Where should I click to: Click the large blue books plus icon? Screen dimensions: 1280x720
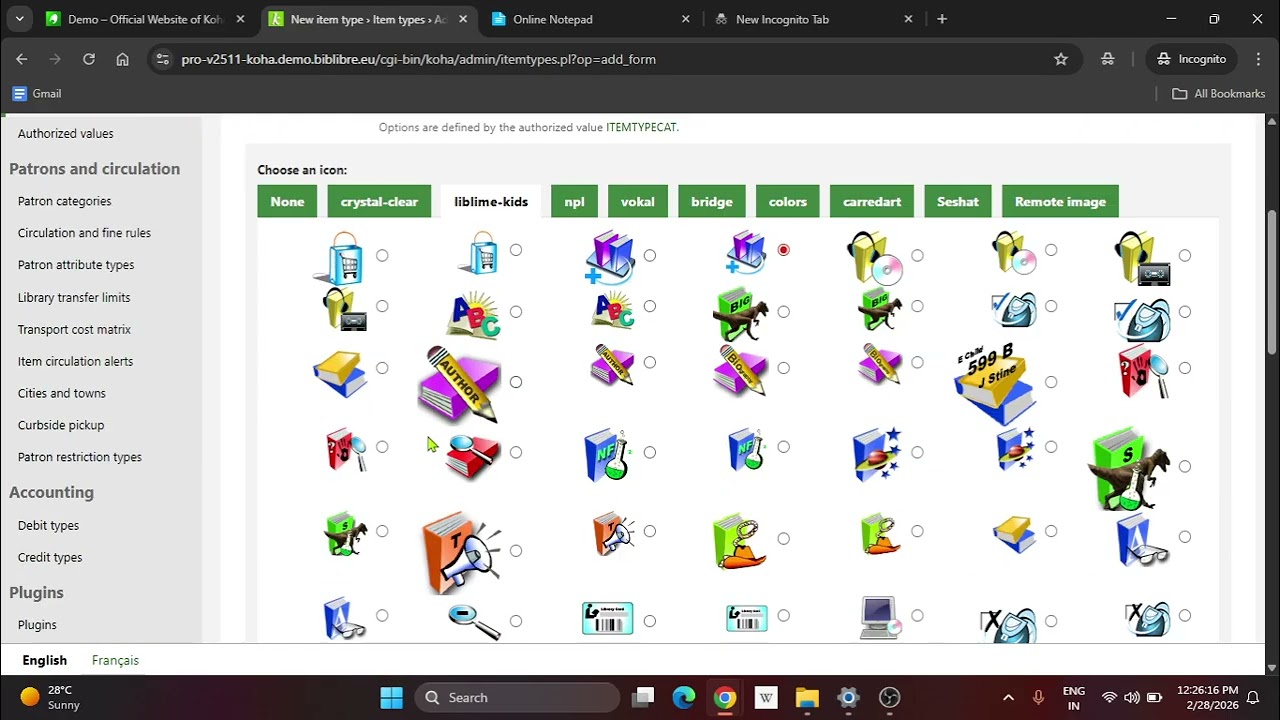[x=610, y=258]
